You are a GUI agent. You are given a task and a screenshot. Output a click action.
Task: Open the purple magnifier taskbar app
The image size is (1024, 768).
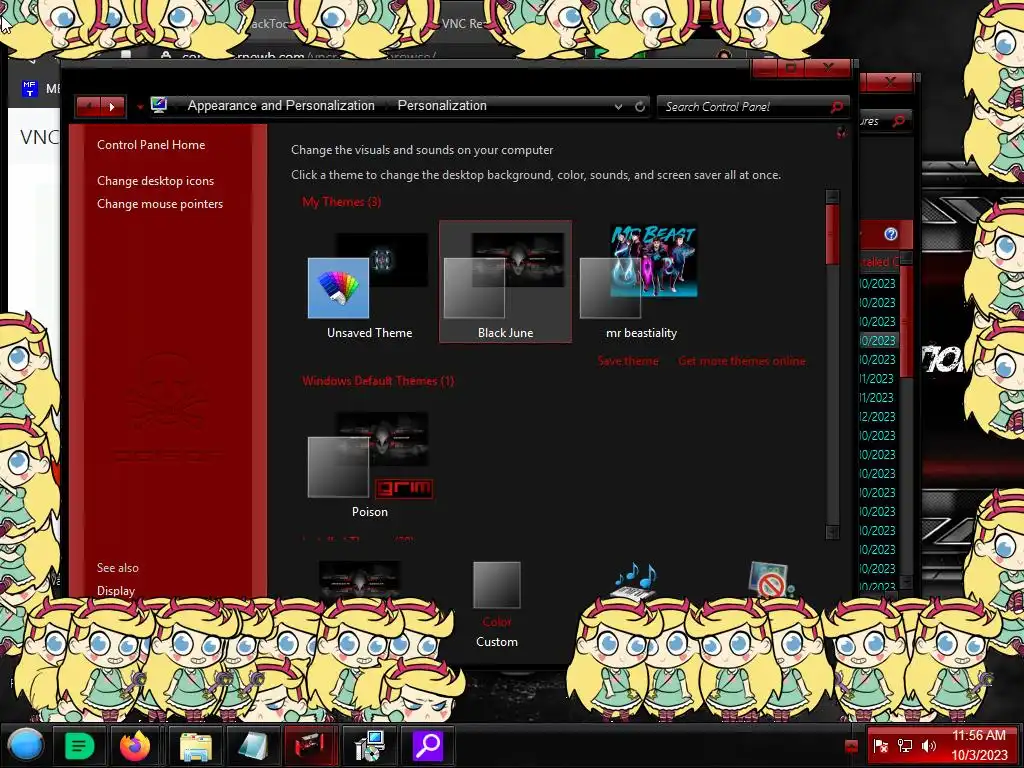pyautogui.click(x=427, y=745)
